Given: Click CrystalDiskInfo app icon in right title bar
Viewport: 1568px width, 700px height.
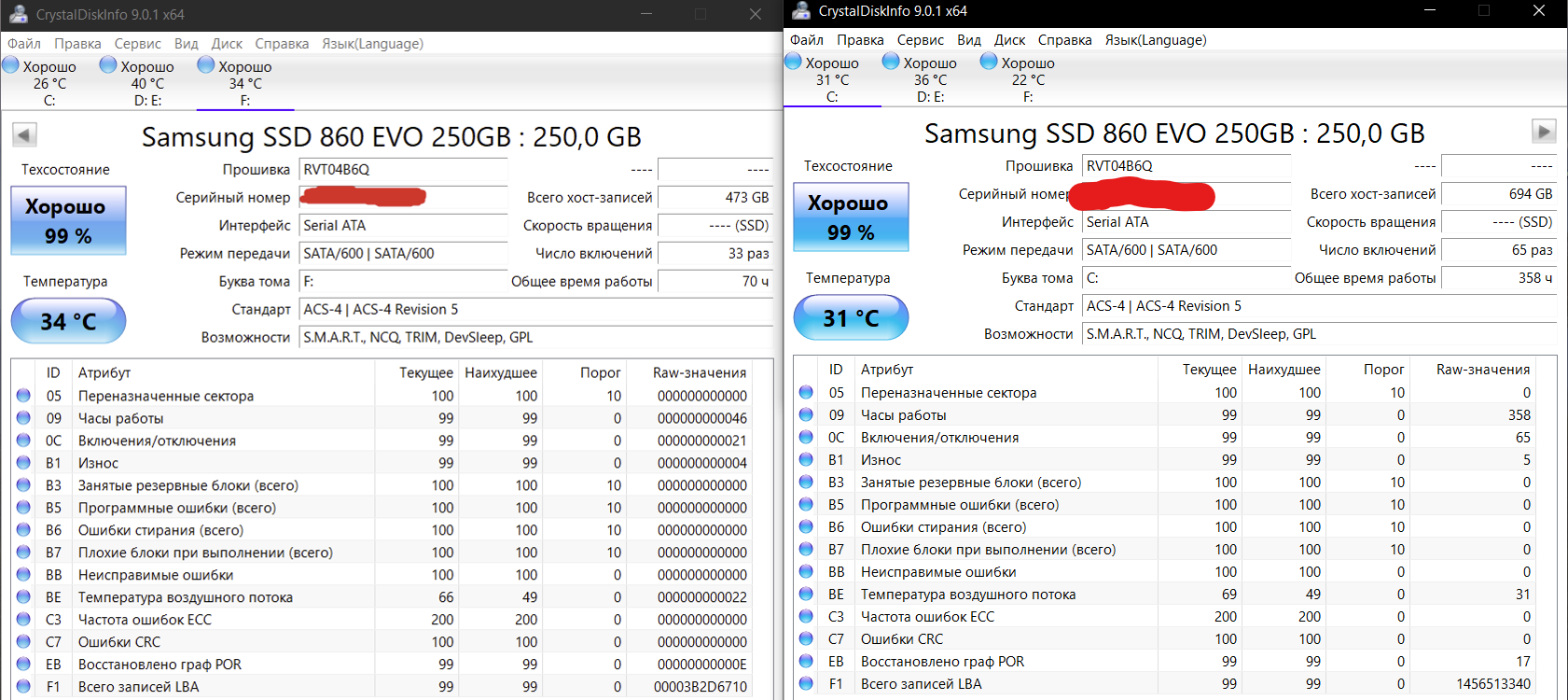Looking at the screenshot, I should [x=800, y=11].
